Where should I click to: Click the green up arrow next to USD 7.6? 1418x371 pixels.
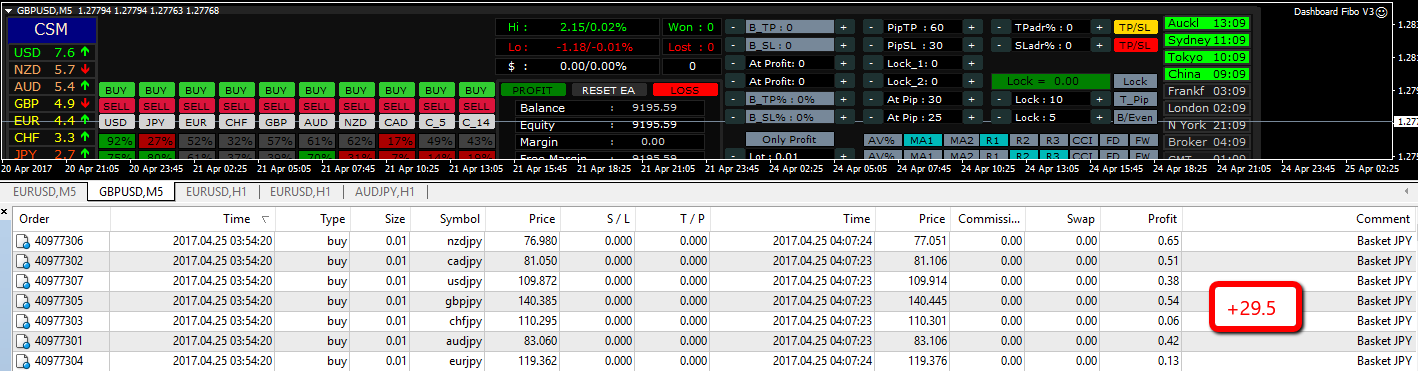(85, 52)
